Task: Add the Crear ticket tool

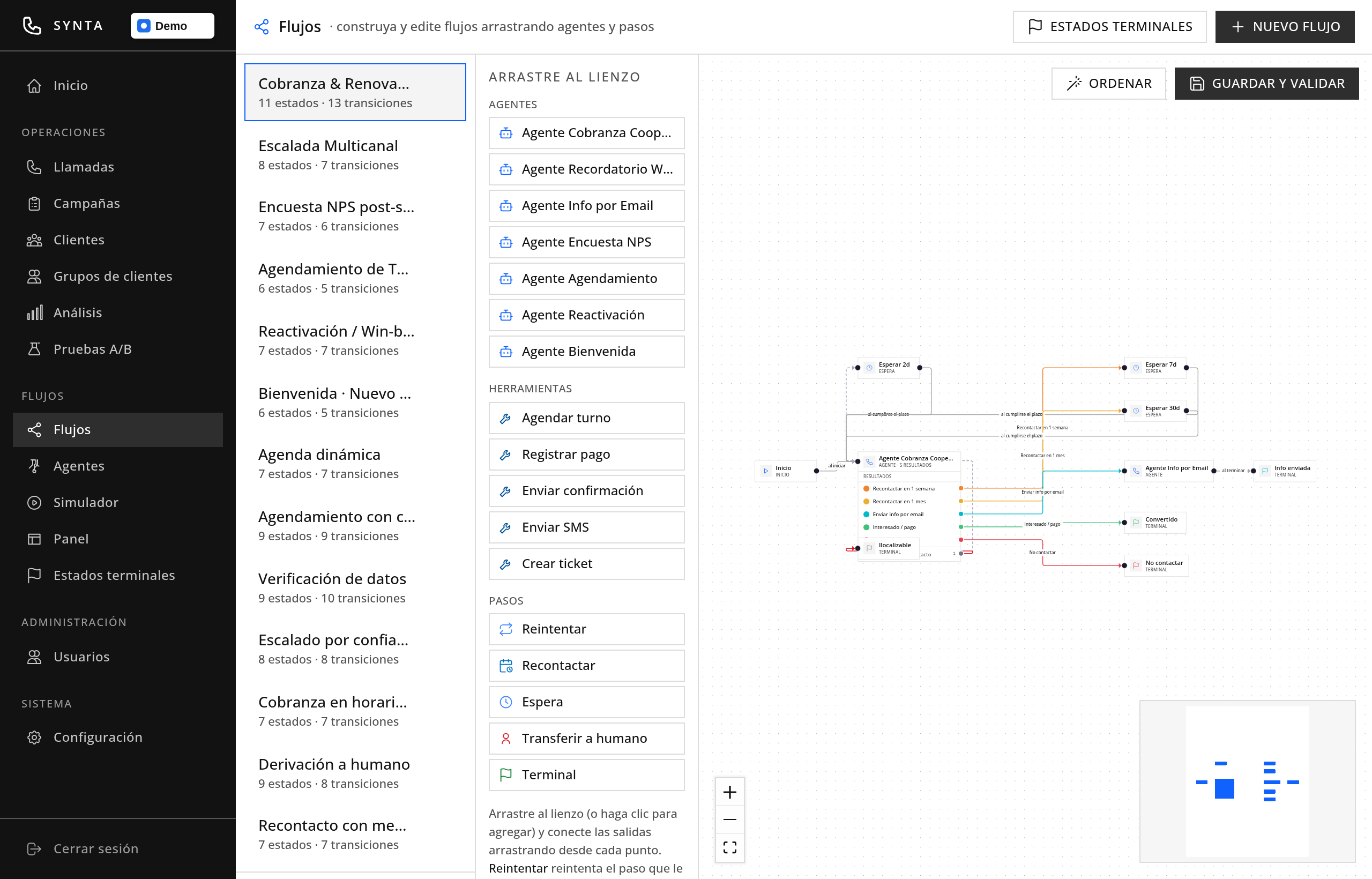Action: (587, 564)
